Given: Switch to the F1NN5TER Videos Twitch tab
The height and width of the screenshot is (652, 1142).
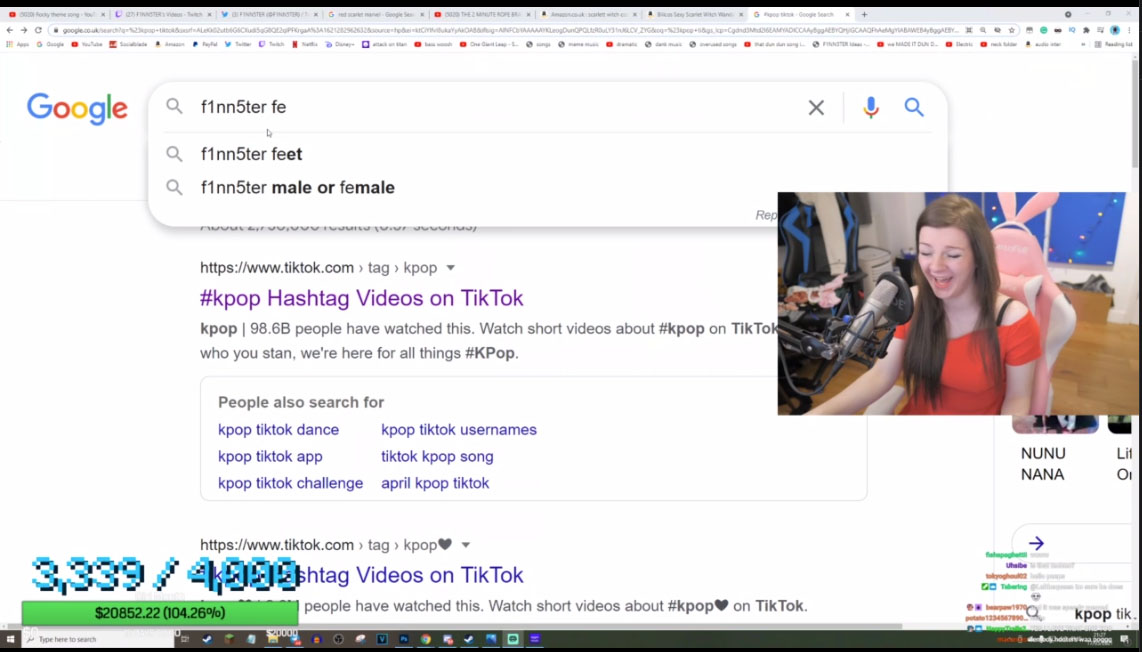Looking at the screenshot, I should 162,14.
